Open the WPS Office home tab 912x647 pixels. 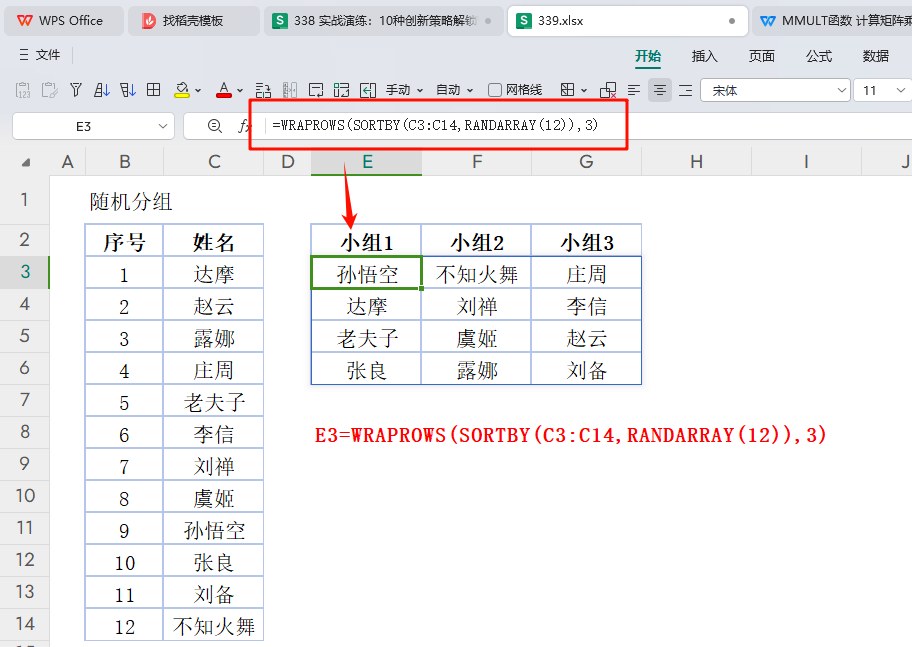(63, 21)
